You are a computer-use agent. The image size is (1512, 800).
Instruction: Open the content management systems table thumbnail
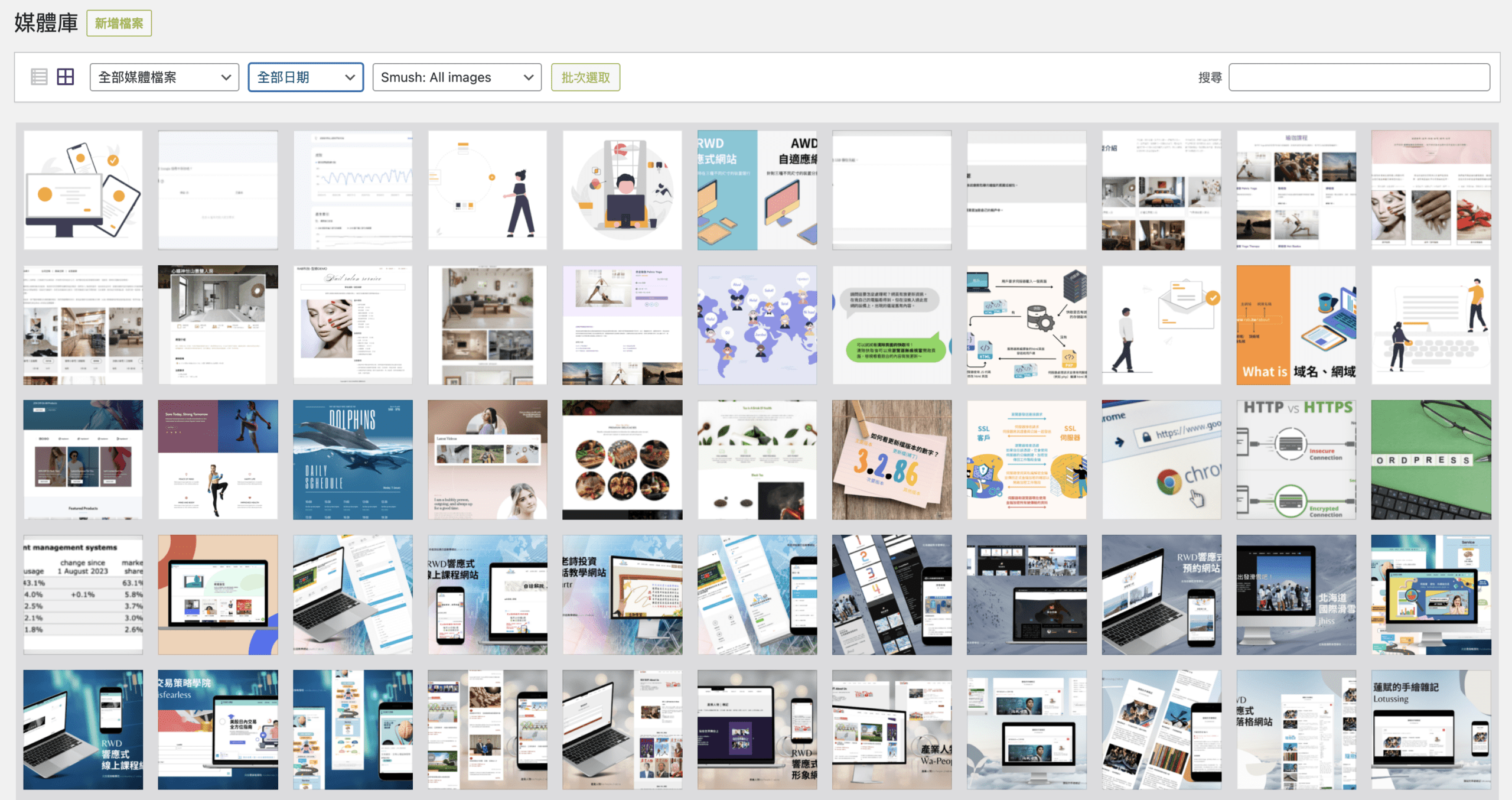coord(83,594)
